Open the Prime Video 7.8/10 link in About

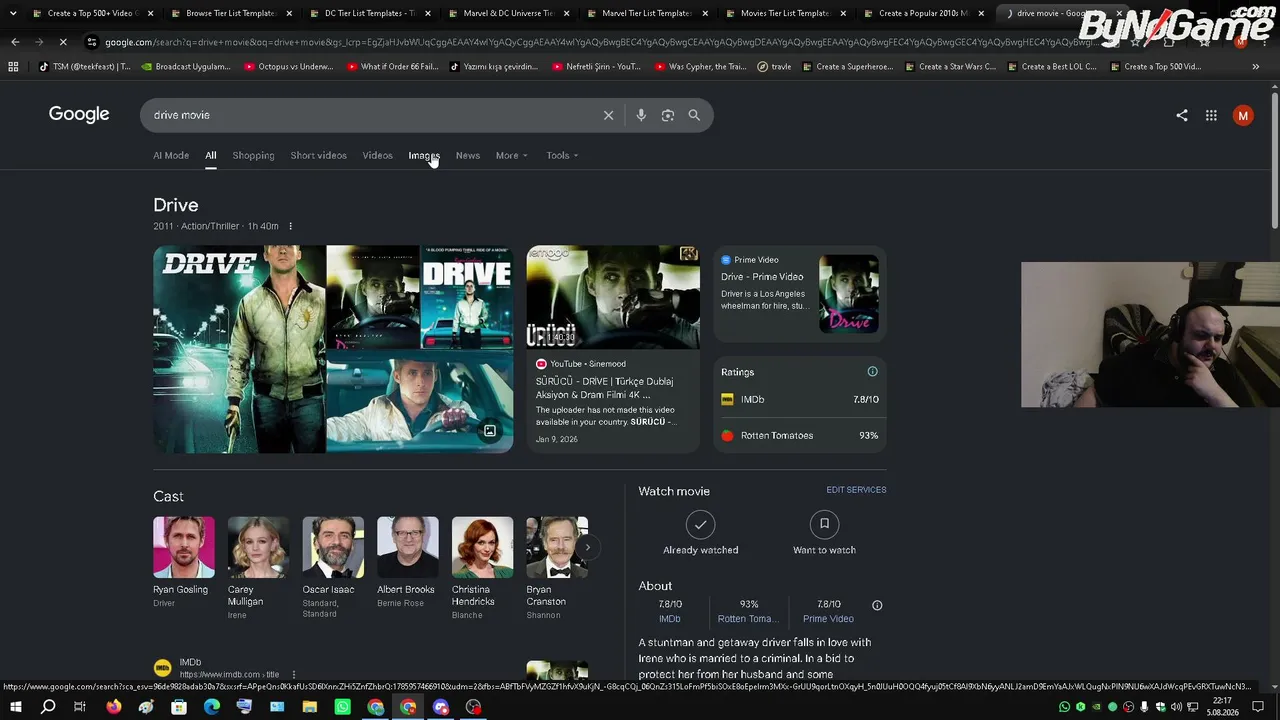pyautogui.click(x=828, y=611)
